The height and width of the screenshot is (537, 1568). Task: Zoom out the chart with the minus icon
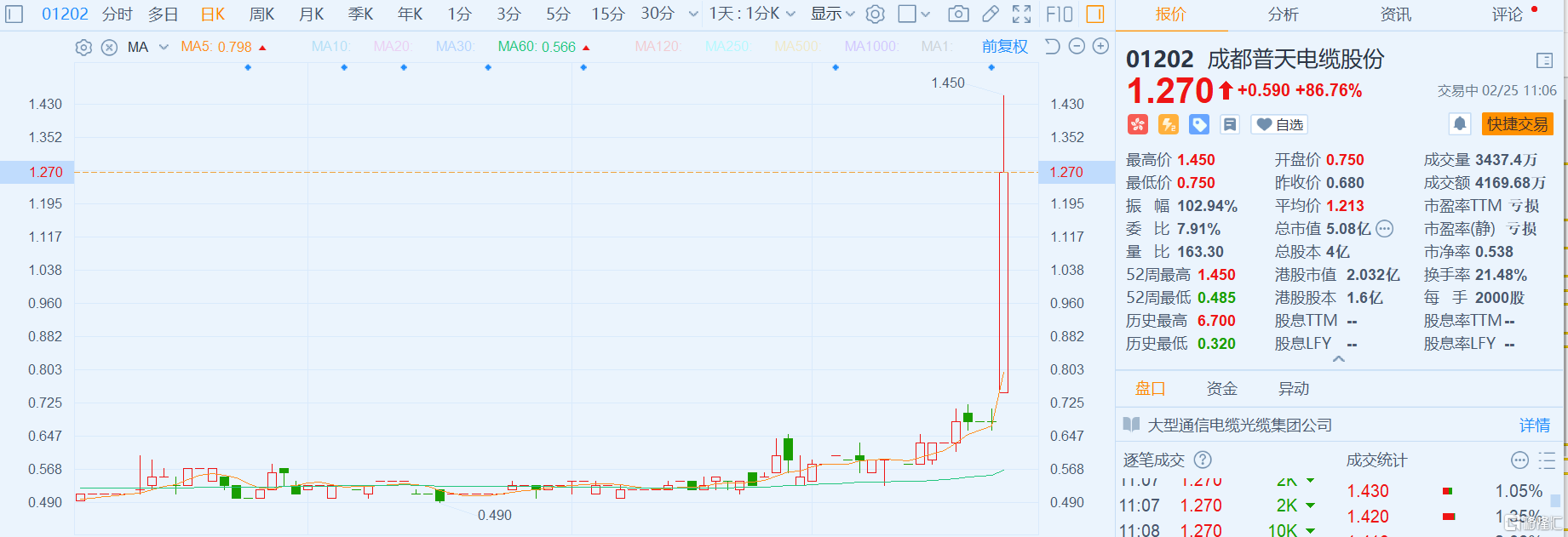pyautogui.click(x=1077, y=47)
